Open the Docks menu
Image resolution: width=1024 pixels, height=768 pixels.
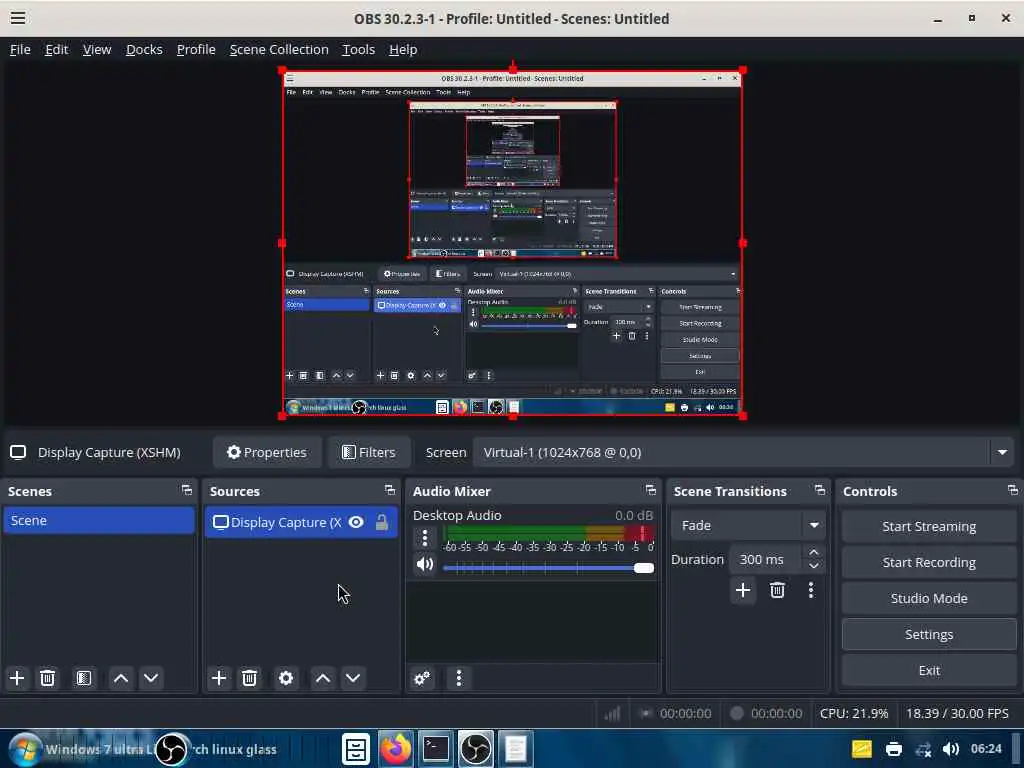coord(144,49)
